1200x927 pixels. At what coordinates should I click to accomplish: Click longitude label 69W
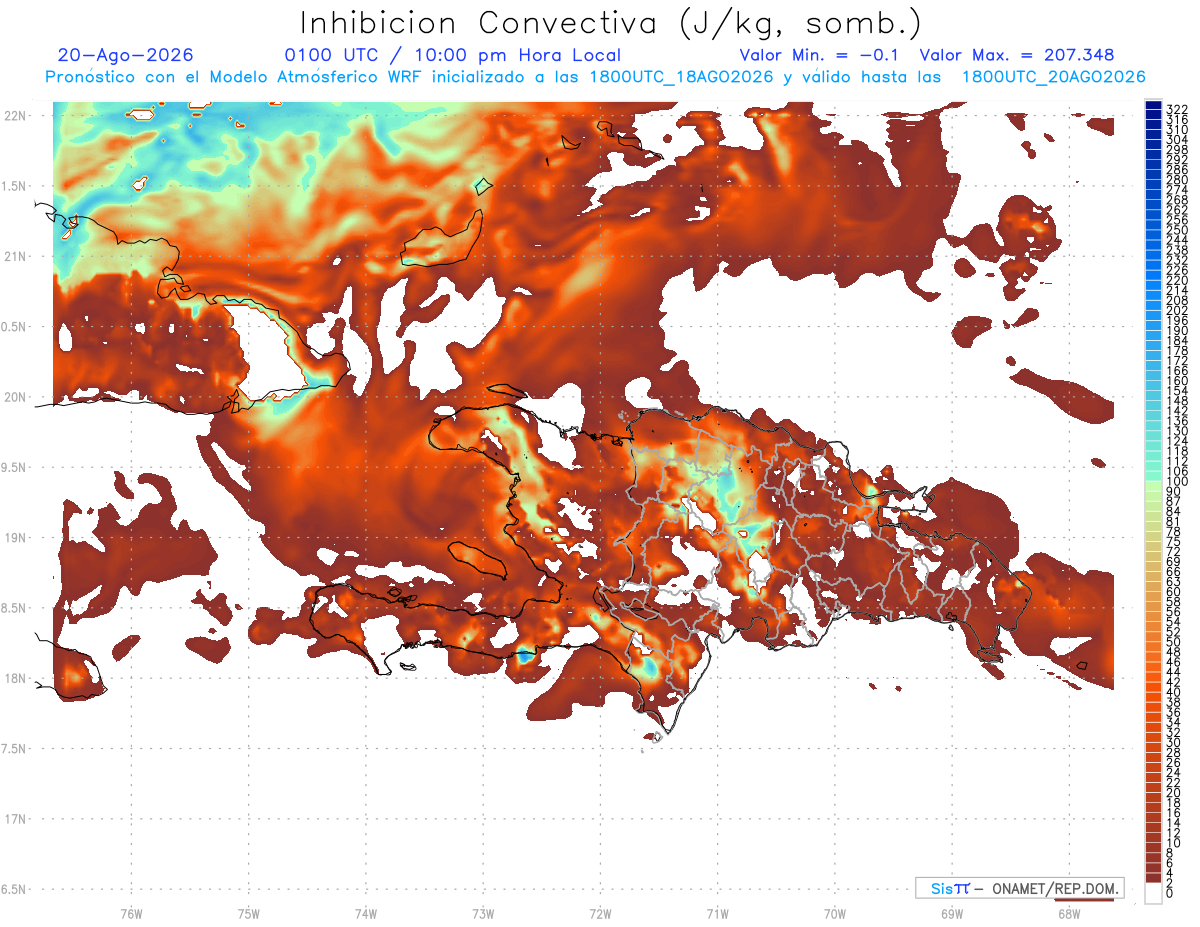click(952, 913)
